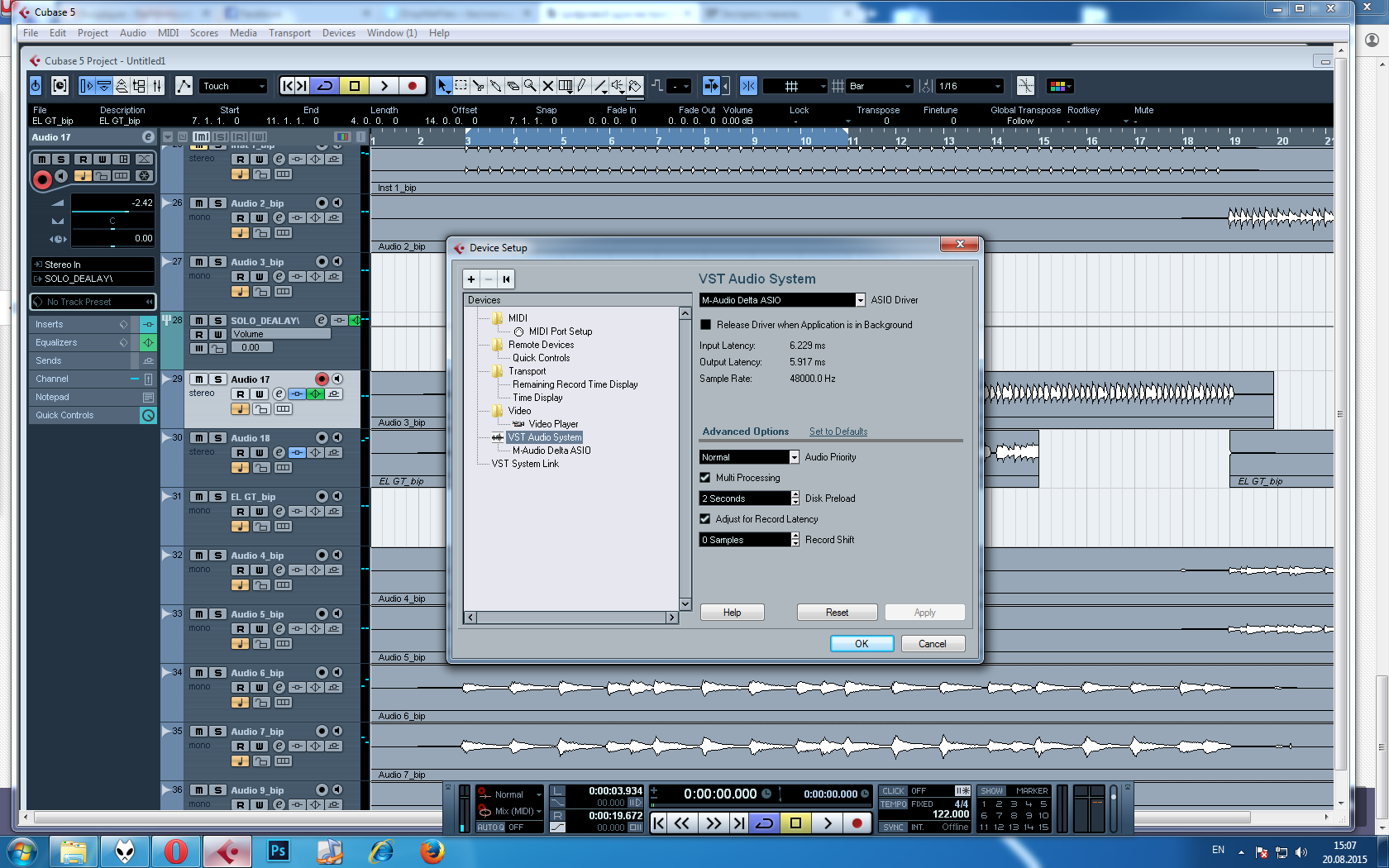Screen dimensions: 1389x868
Task: Toggle Write automation on Audio 4_bip track
Action: click(260, 570)
